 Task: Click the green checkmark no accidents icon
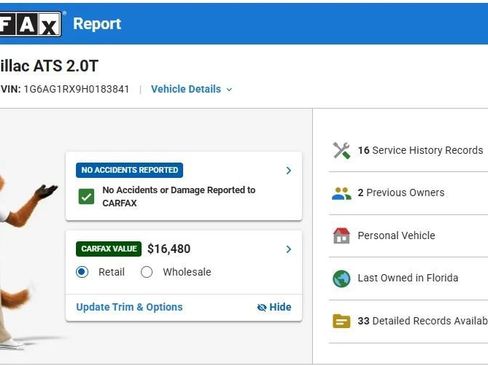click(x=86, y=196)
